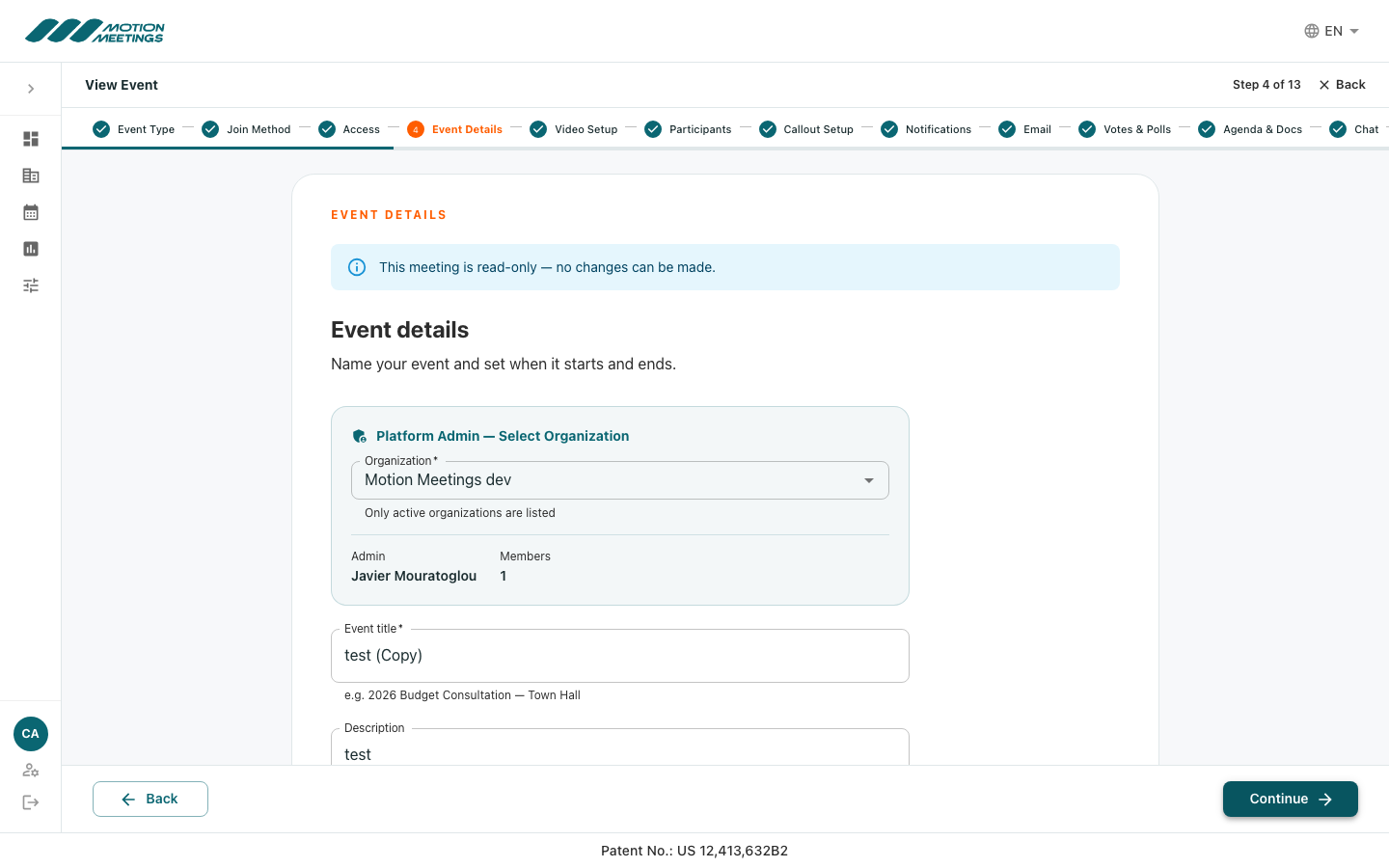Click the Continue button
The height and width of the screenshot is (868, 1389).
pyautogui.click(x=1291, y=799)
